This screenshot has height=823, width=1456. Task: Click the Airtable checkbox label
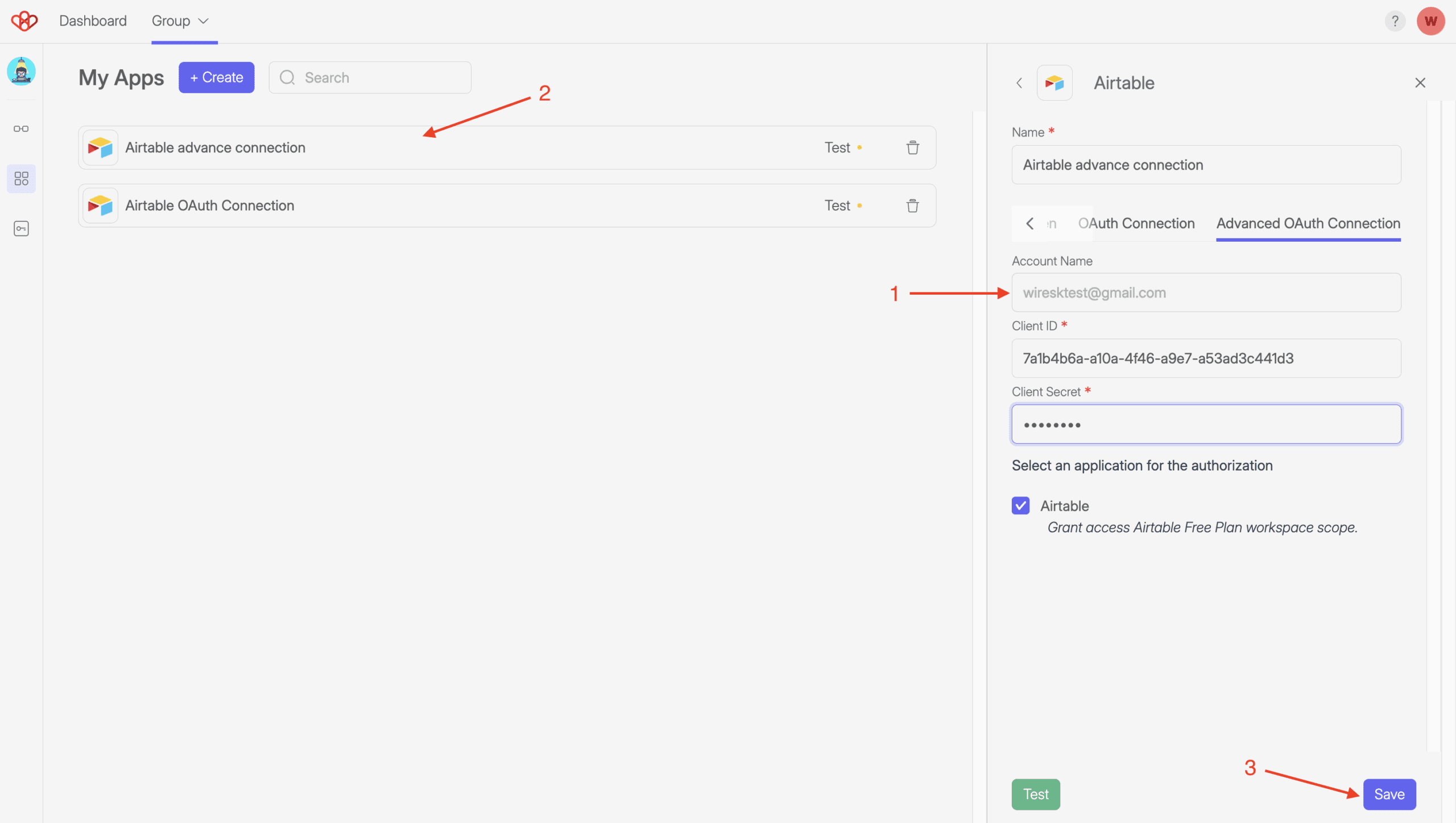(x=1064, y=506)
